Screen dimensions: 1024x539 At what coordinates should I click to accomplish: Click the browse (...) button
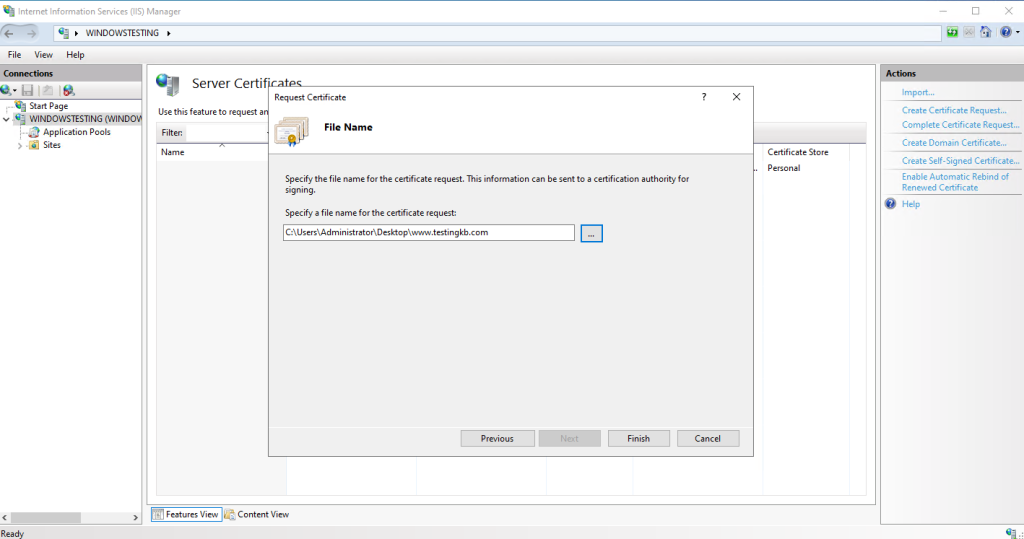591,233
